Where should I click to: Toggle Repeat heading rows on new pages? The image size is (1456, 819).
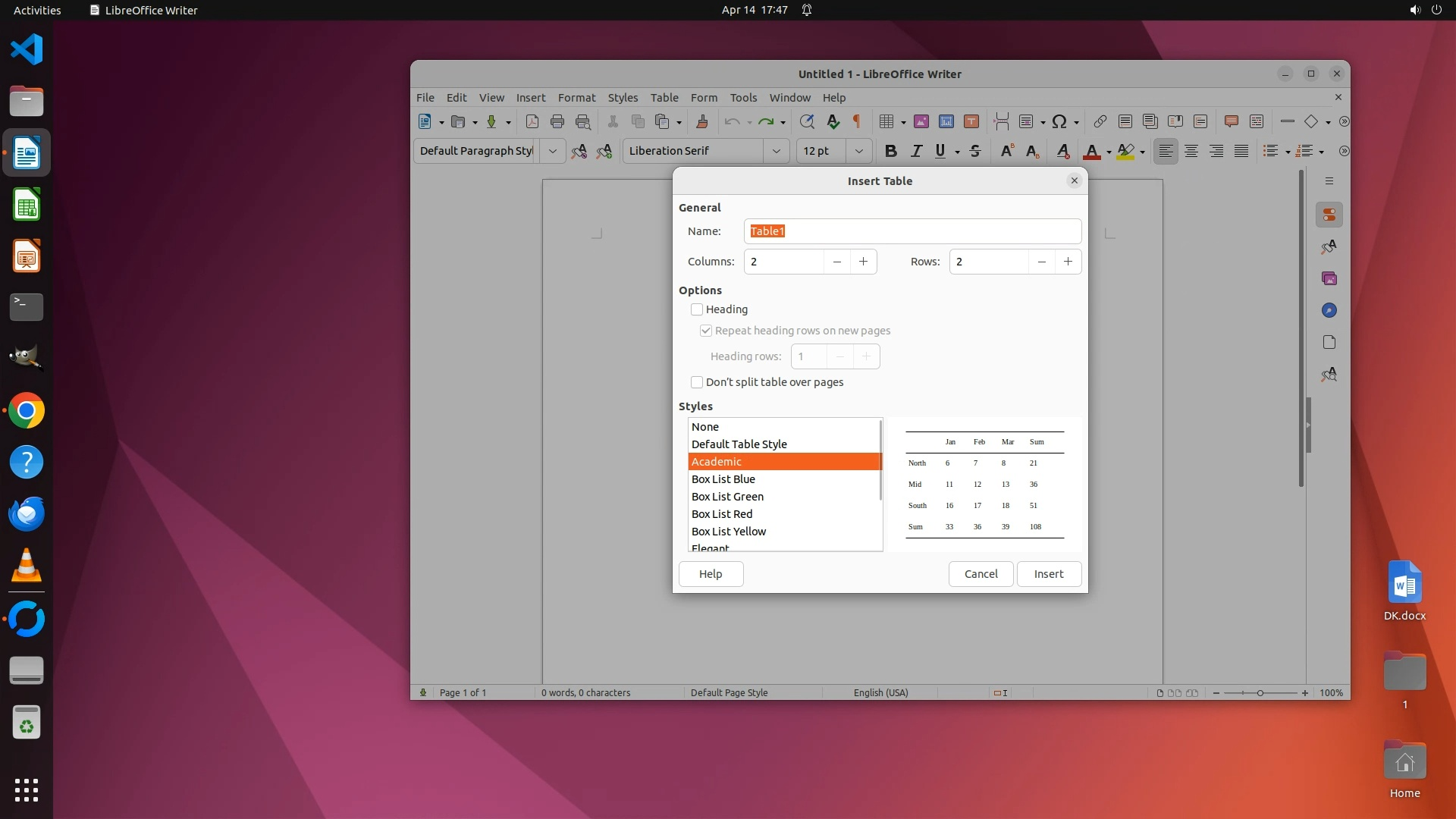[706, 331]
